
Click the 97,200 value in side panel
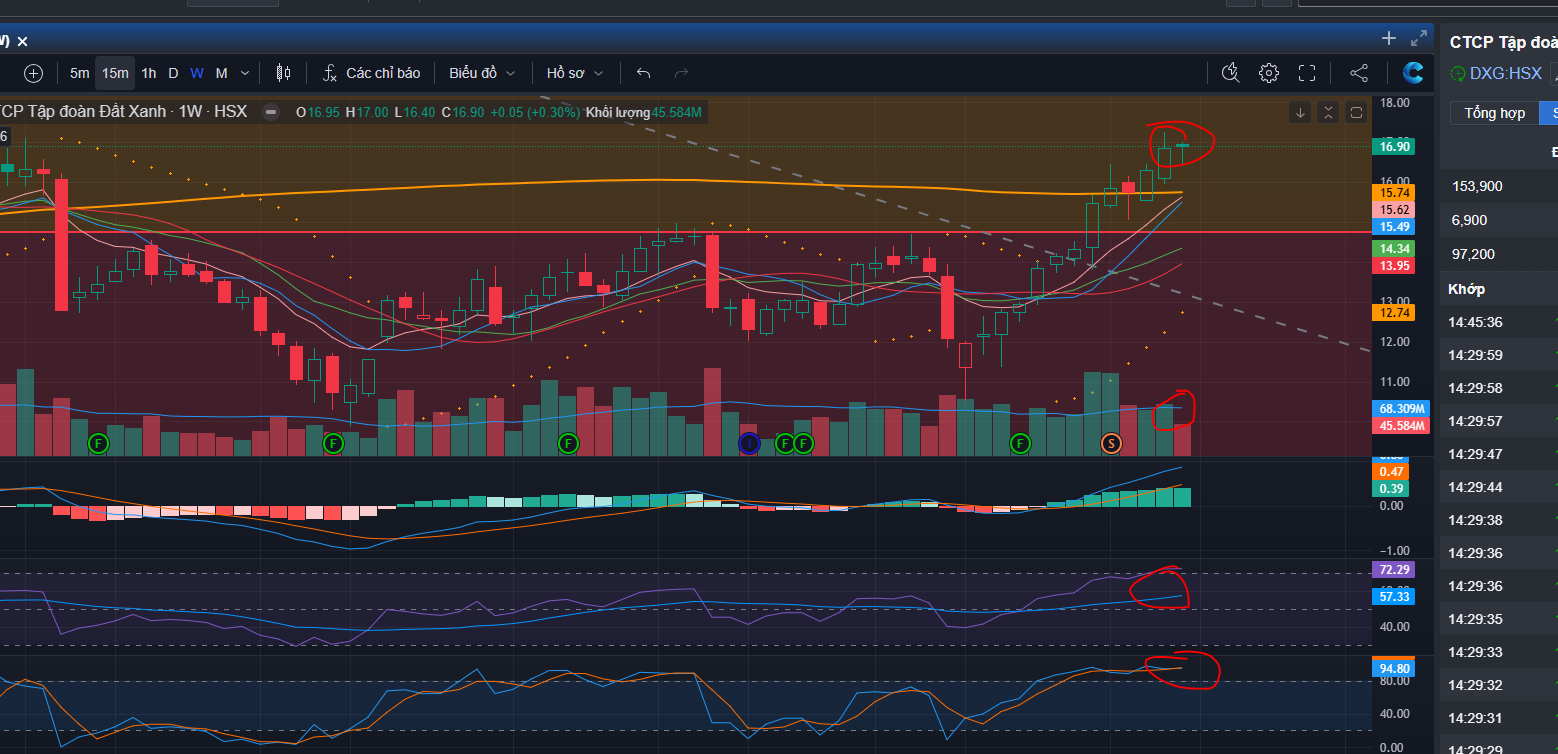click(1473, 254)
